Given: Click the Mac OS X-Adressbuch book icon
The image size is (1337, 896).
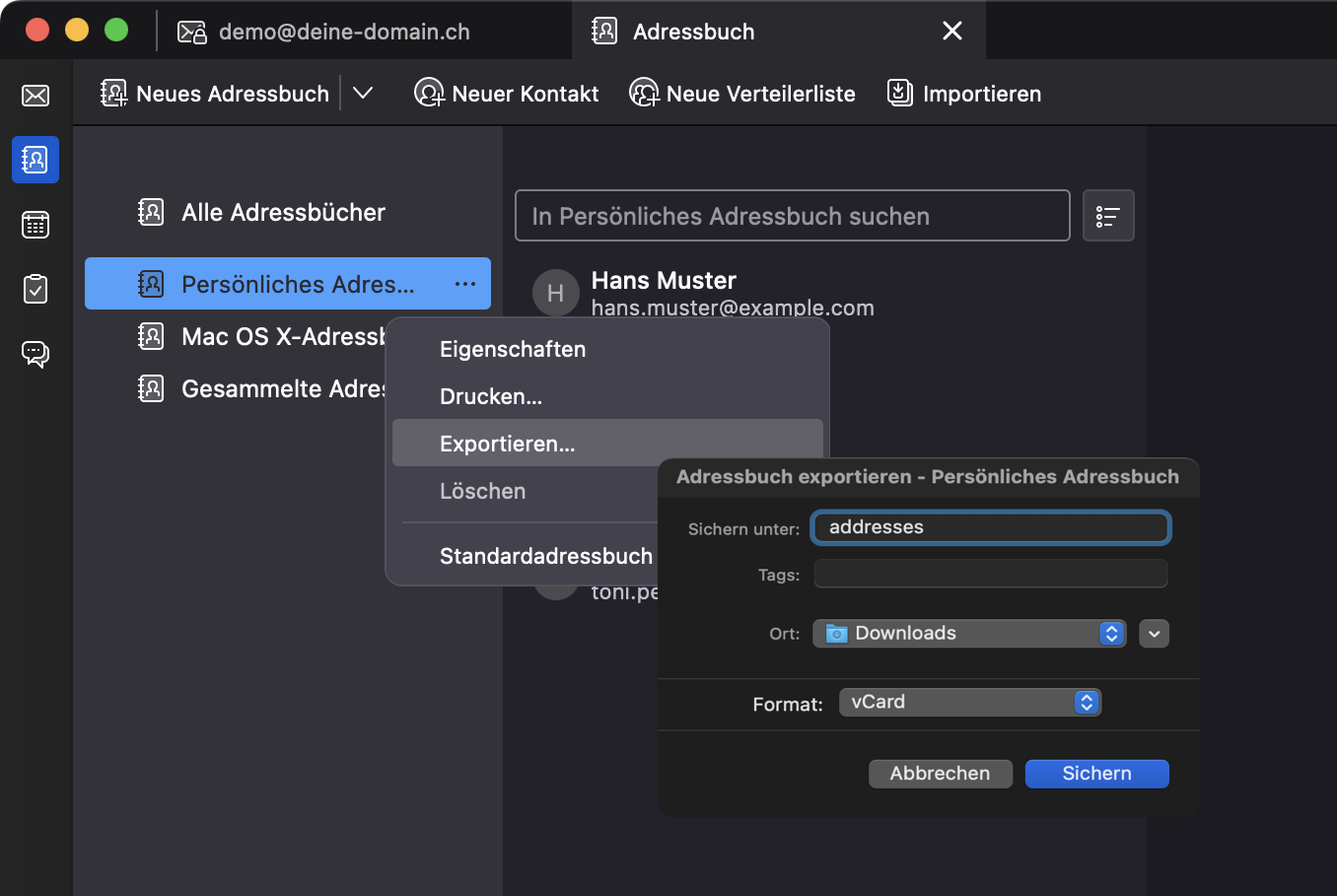Looking at the screenshot, I should [151, 336].
